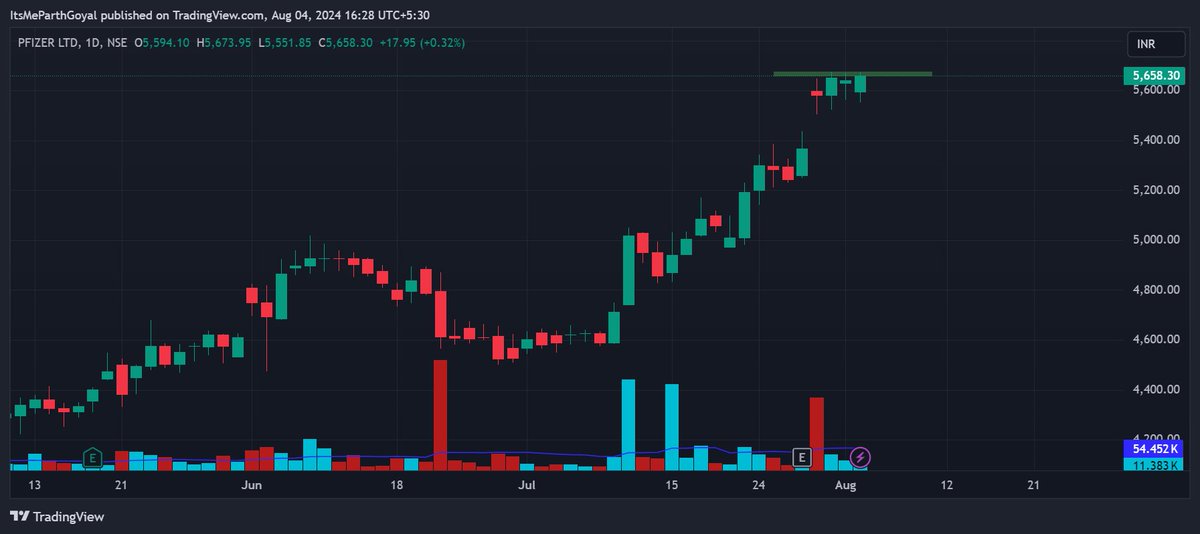Click the 1D interval label in legend
1200x534 pixels.
click(90, 43)
